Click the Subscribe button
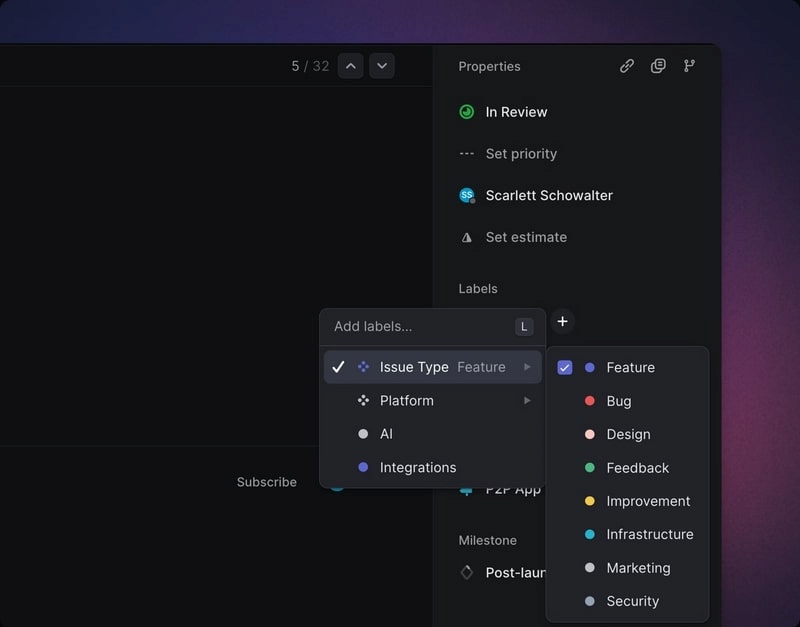 click(x=267, y=481)
